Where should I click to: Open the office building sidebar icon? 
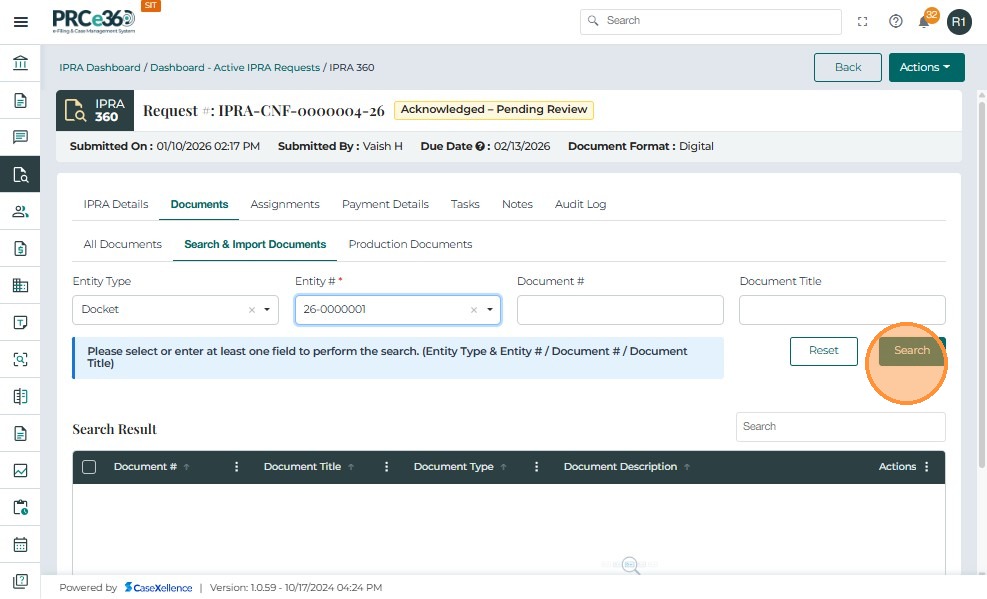(x=20, y=285)
